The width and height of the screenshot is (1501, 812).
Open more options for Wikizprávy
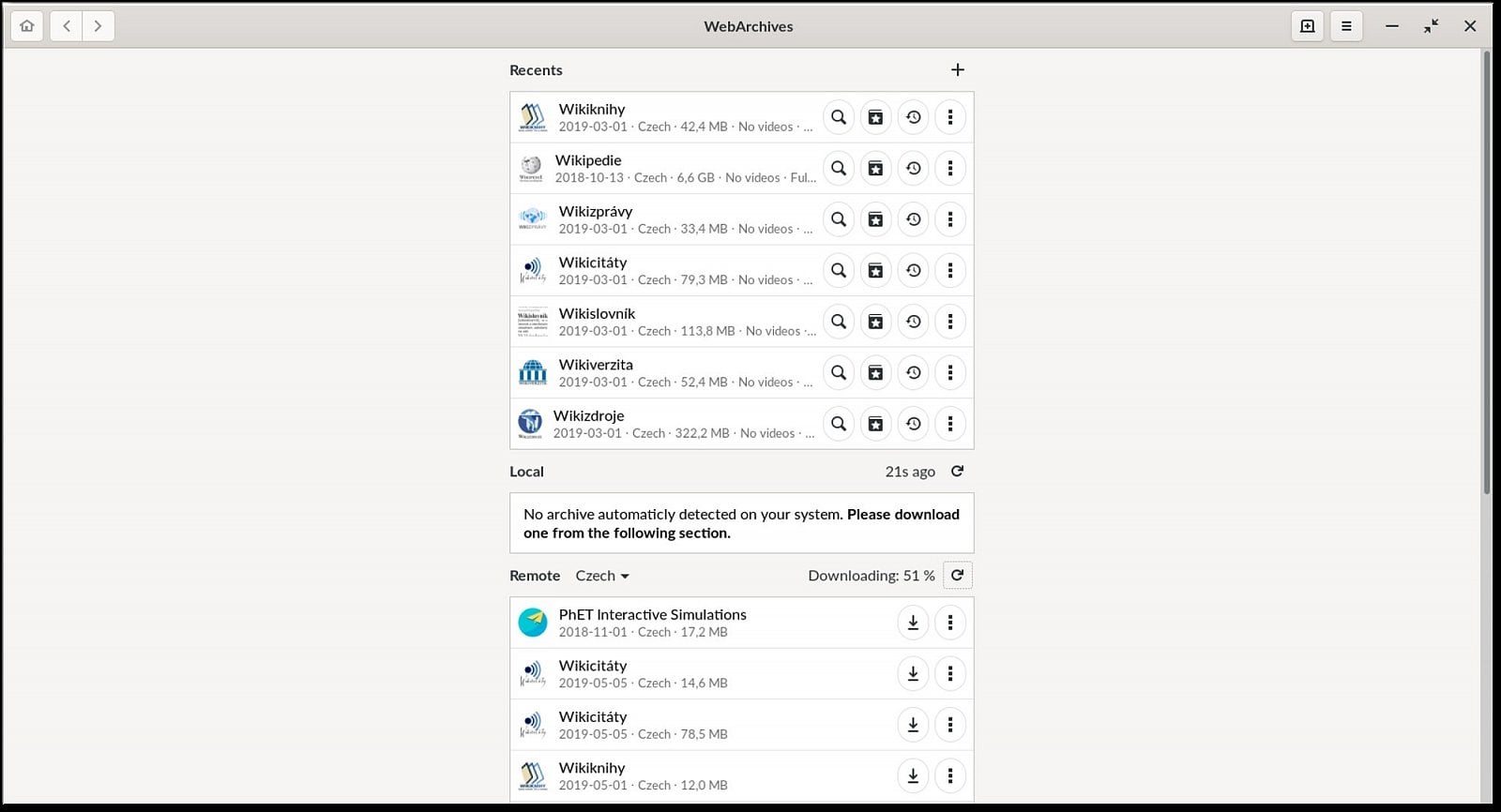[x=950, y=219]
